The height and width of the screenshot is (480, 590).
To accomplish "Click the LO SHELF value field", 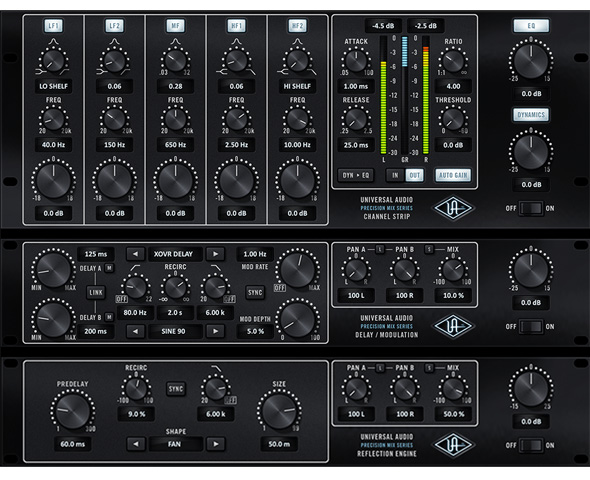I will click(53, 86).
